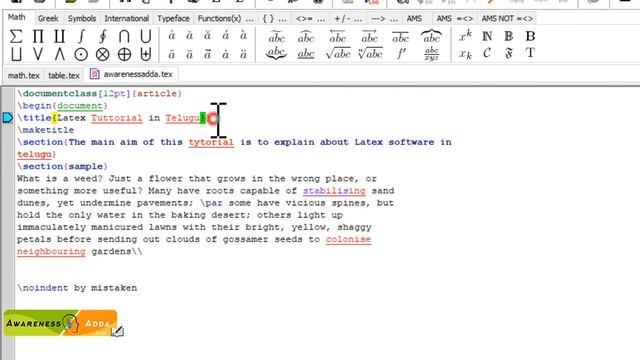
Task: Insert the circled dot ⊙ operator
Action: click(81, 54)
